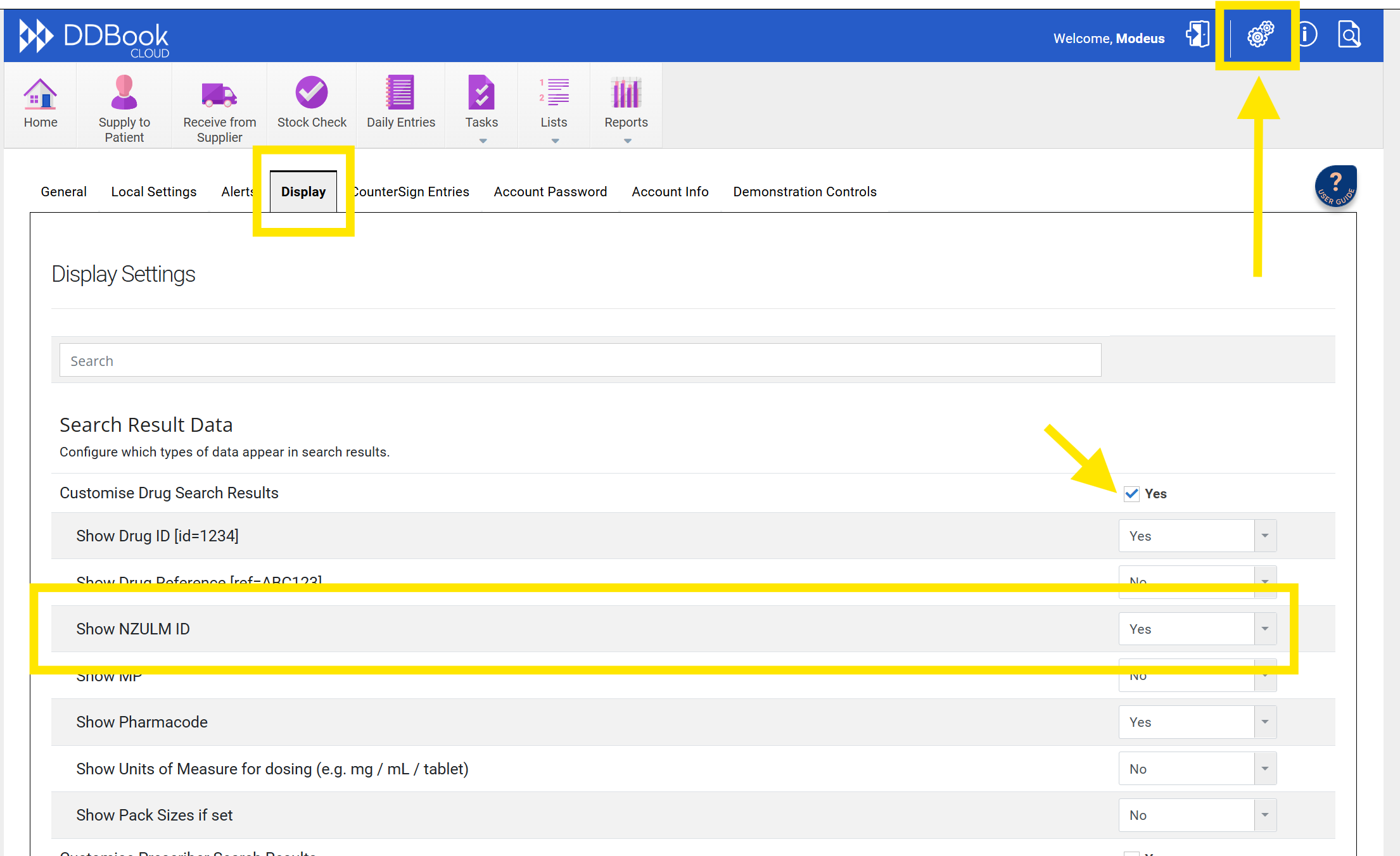1400x856 pixels.
Task: Open the User Guide help badge
Action: (1336, 186)
